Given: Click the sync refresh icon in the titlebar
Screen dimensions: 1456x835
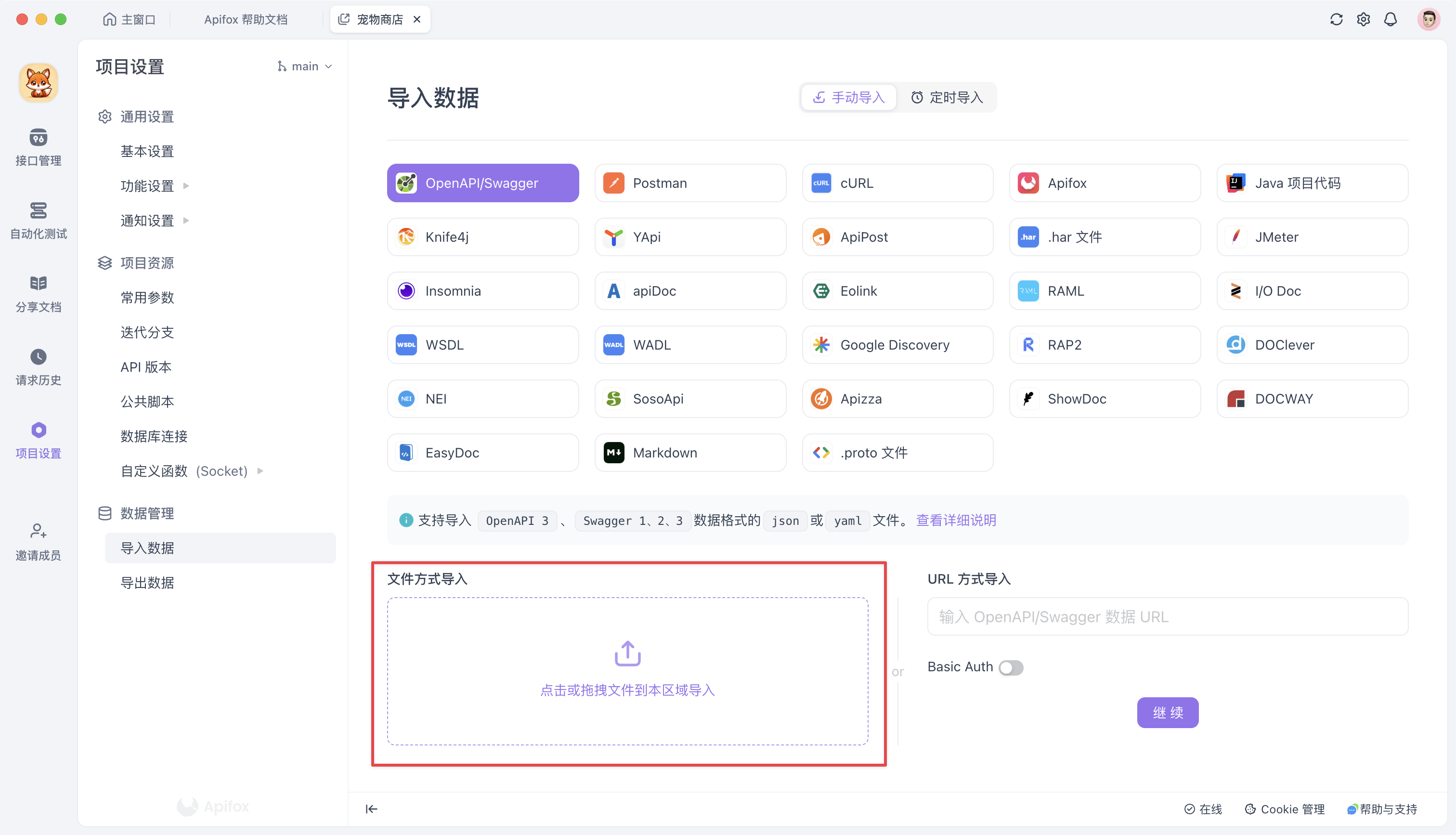Looking at the screenshot, I should click(1336, 19).
